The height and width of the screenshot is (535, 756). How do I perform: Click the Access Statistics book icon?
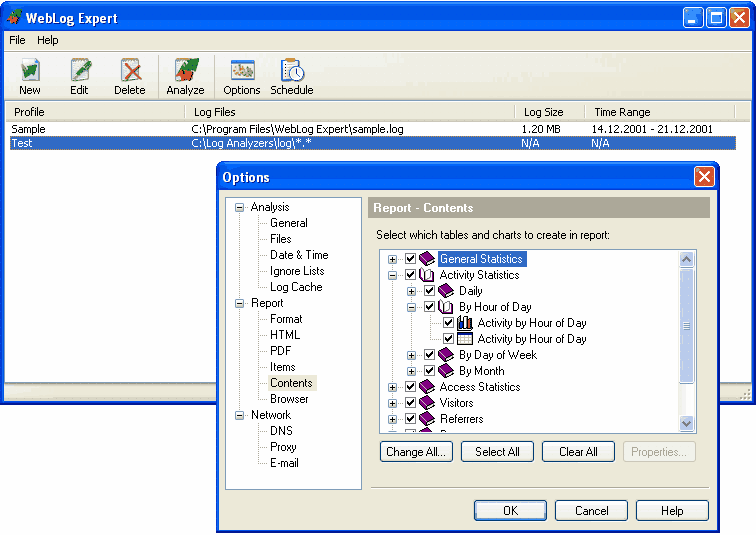point(427,387)
